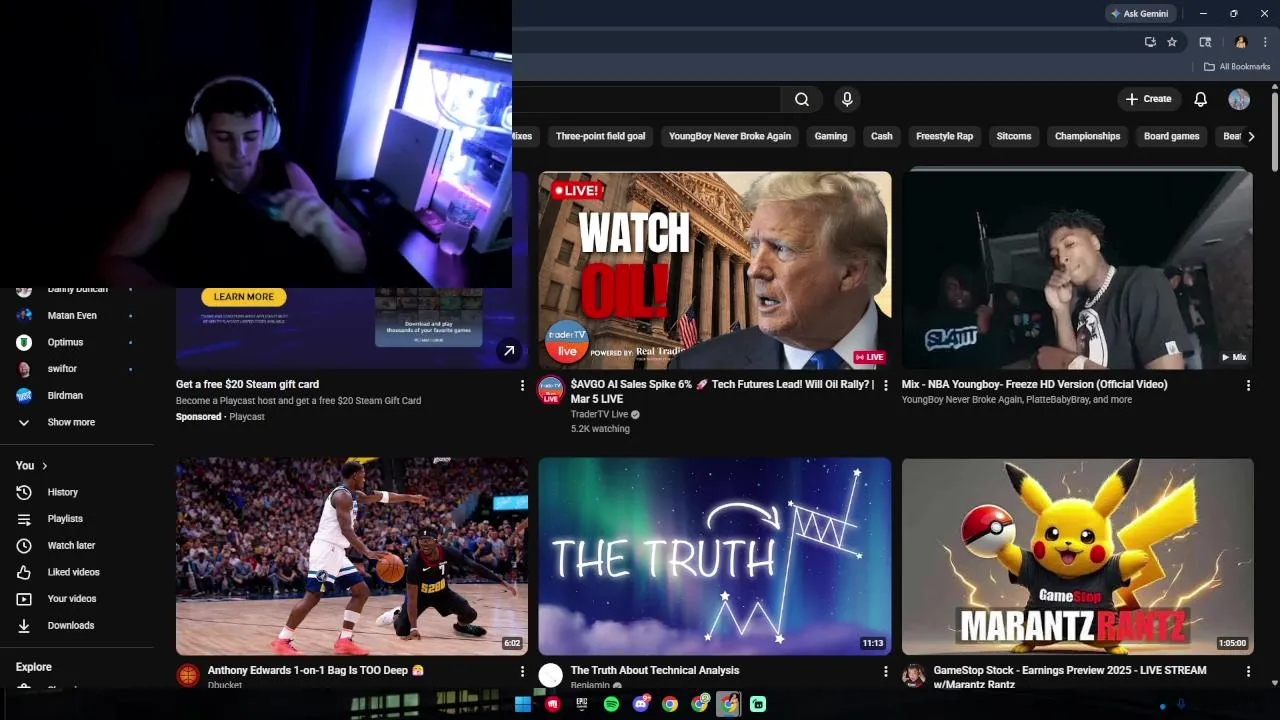Open Epic Games launcher from taskbar

[582, 704]
